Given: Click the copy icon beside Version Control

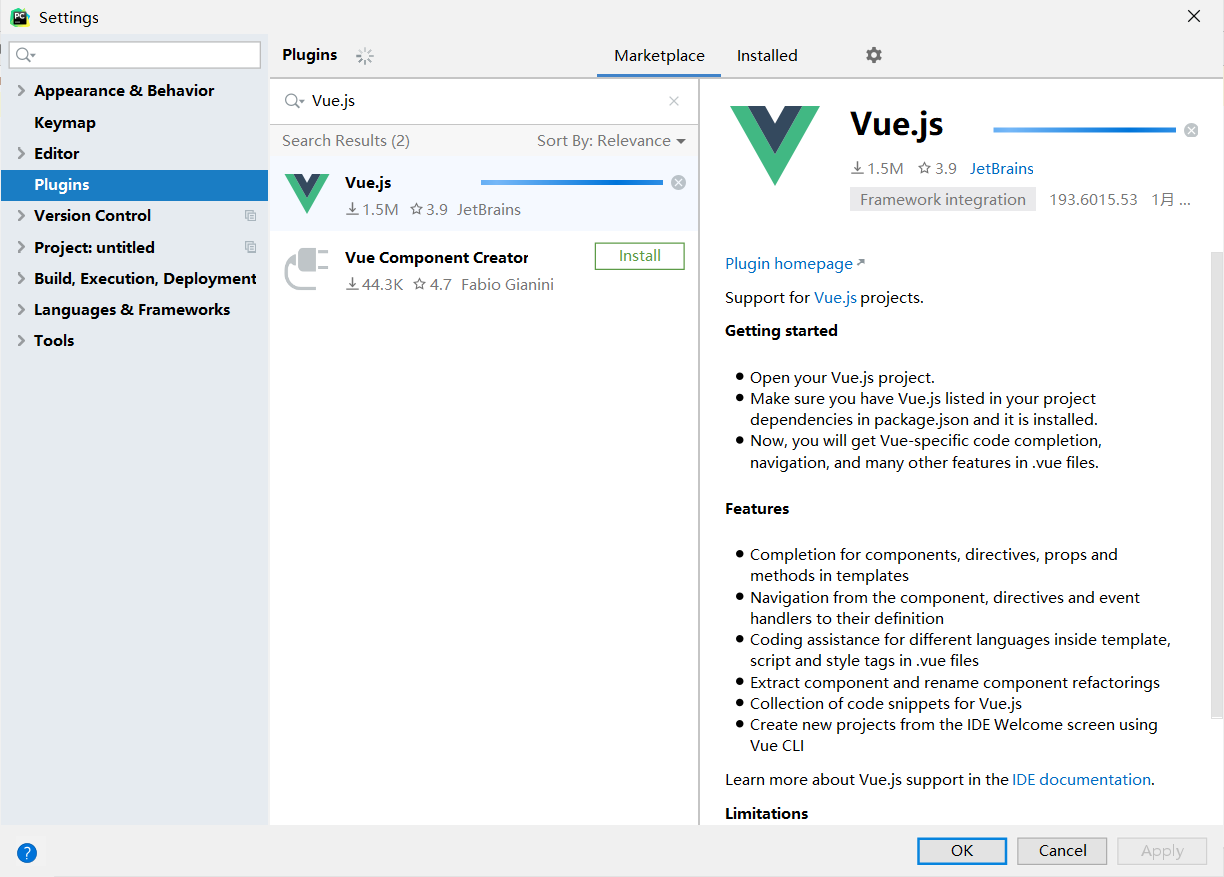Looking at the screenshot, I should (x=250, y=216).
